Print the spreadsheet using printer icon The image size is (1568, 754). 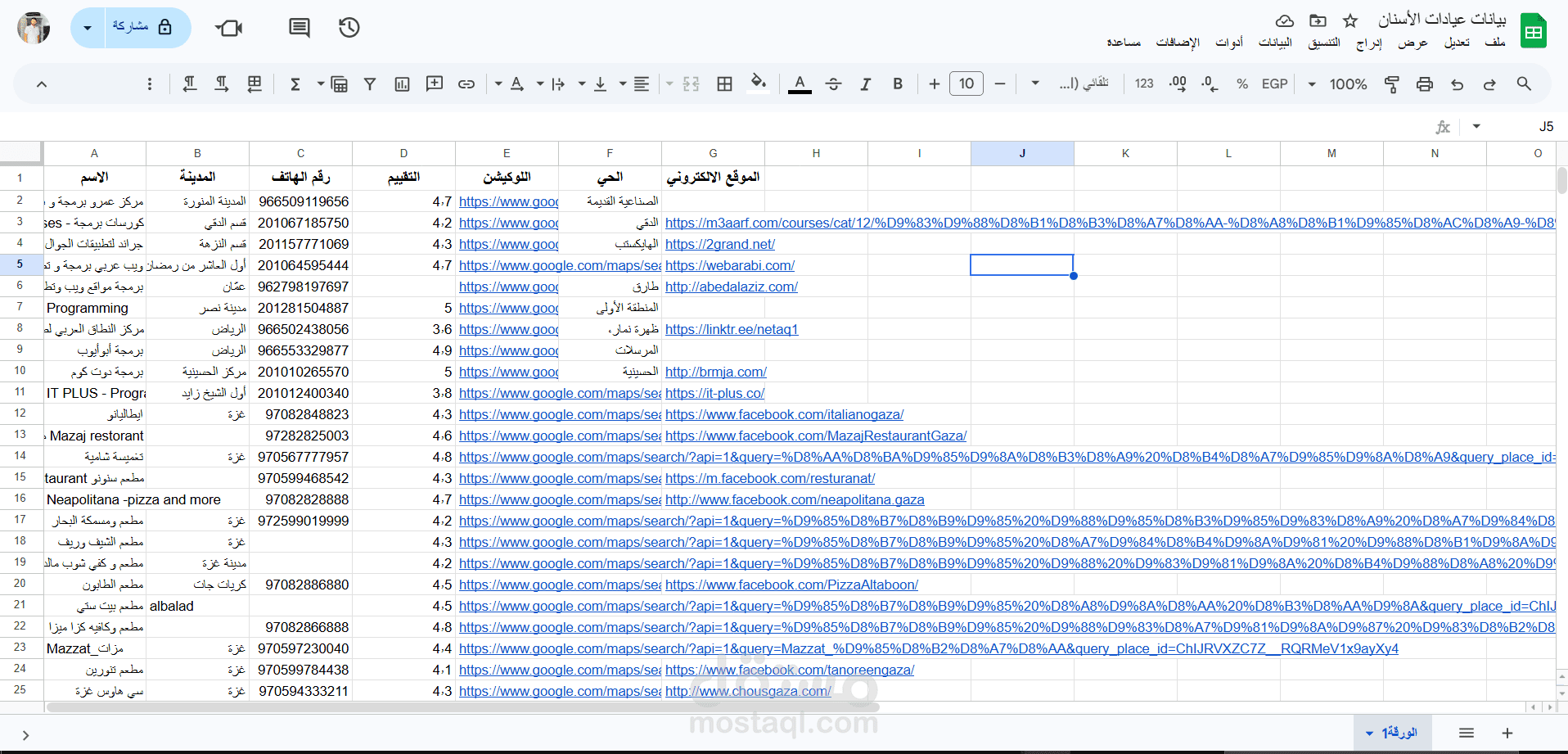(x=1424, y=84)
